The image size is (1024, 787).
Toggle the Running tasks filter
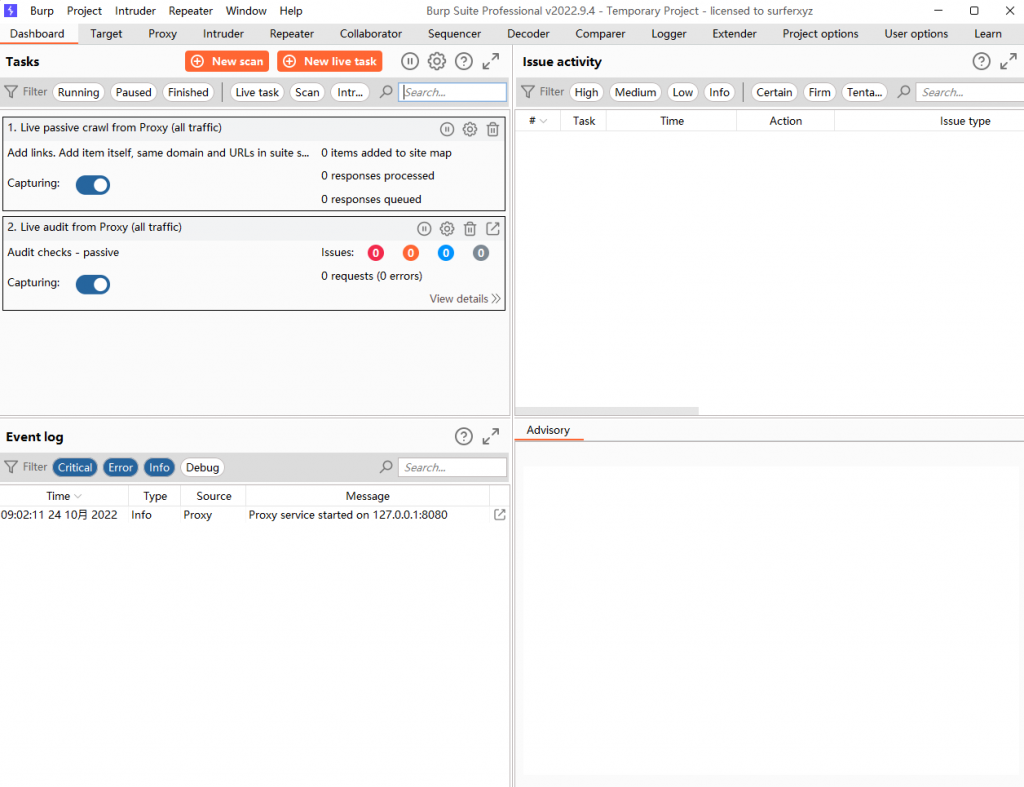pyautogui.click(x=78, y=92)
